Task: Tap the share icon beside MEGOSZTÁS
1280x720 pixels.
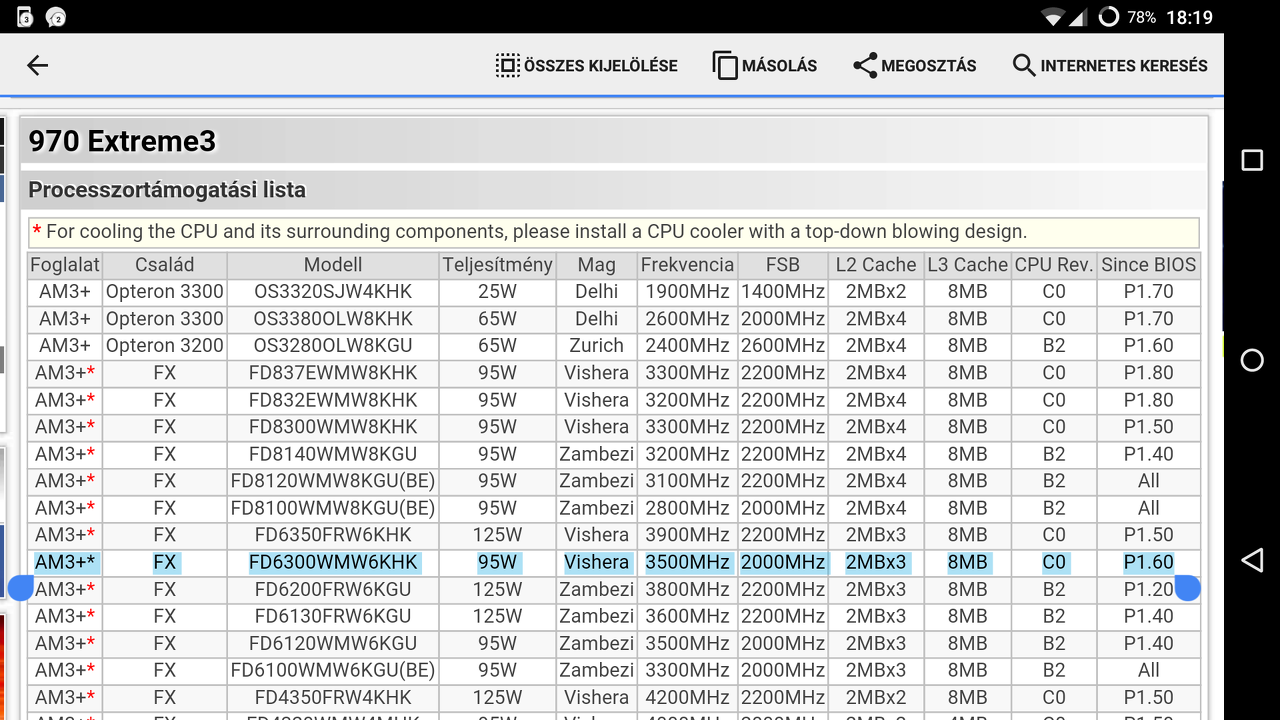Action: pos(865,66)
